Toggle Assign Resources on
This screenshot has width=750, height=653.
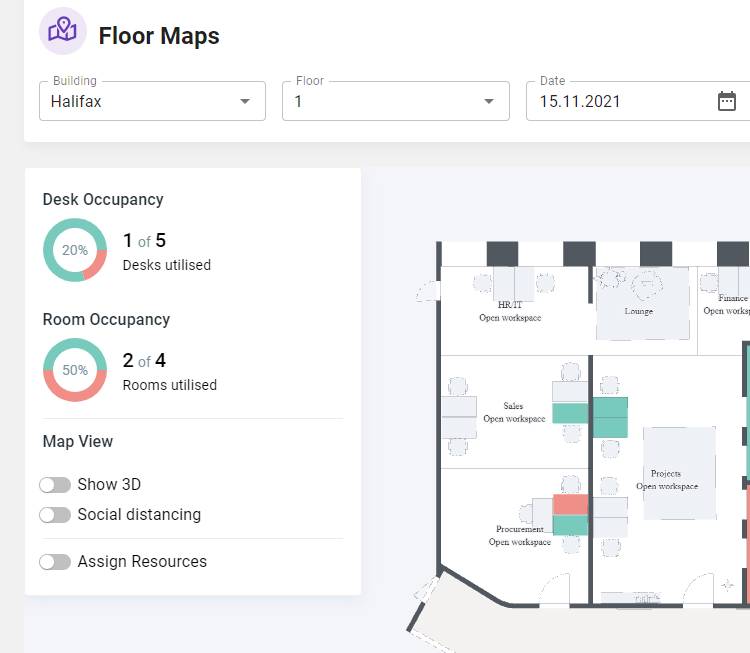[55, 562]
